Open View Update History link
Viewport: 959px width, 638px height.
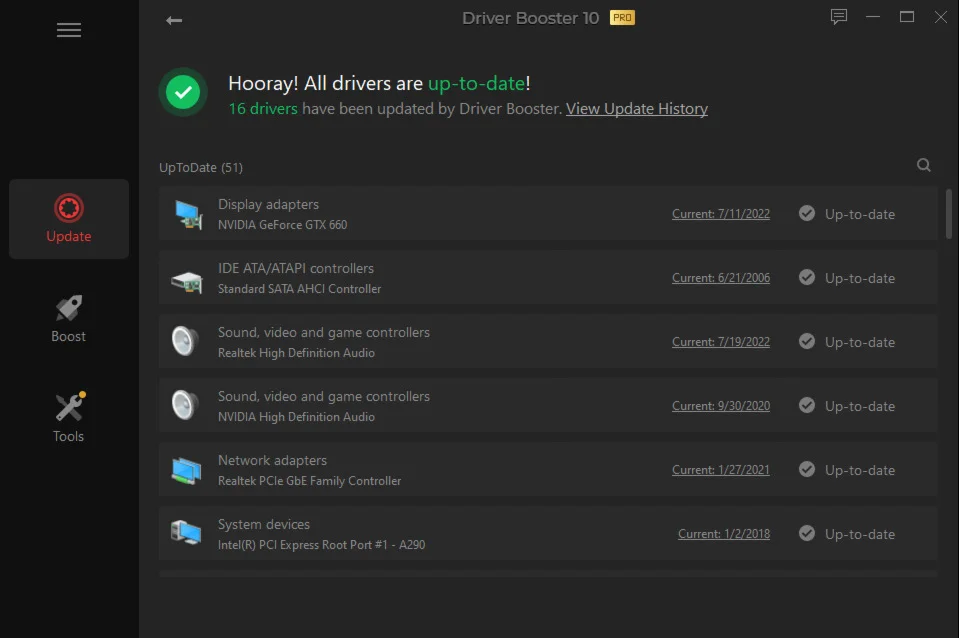coord(637,109)
